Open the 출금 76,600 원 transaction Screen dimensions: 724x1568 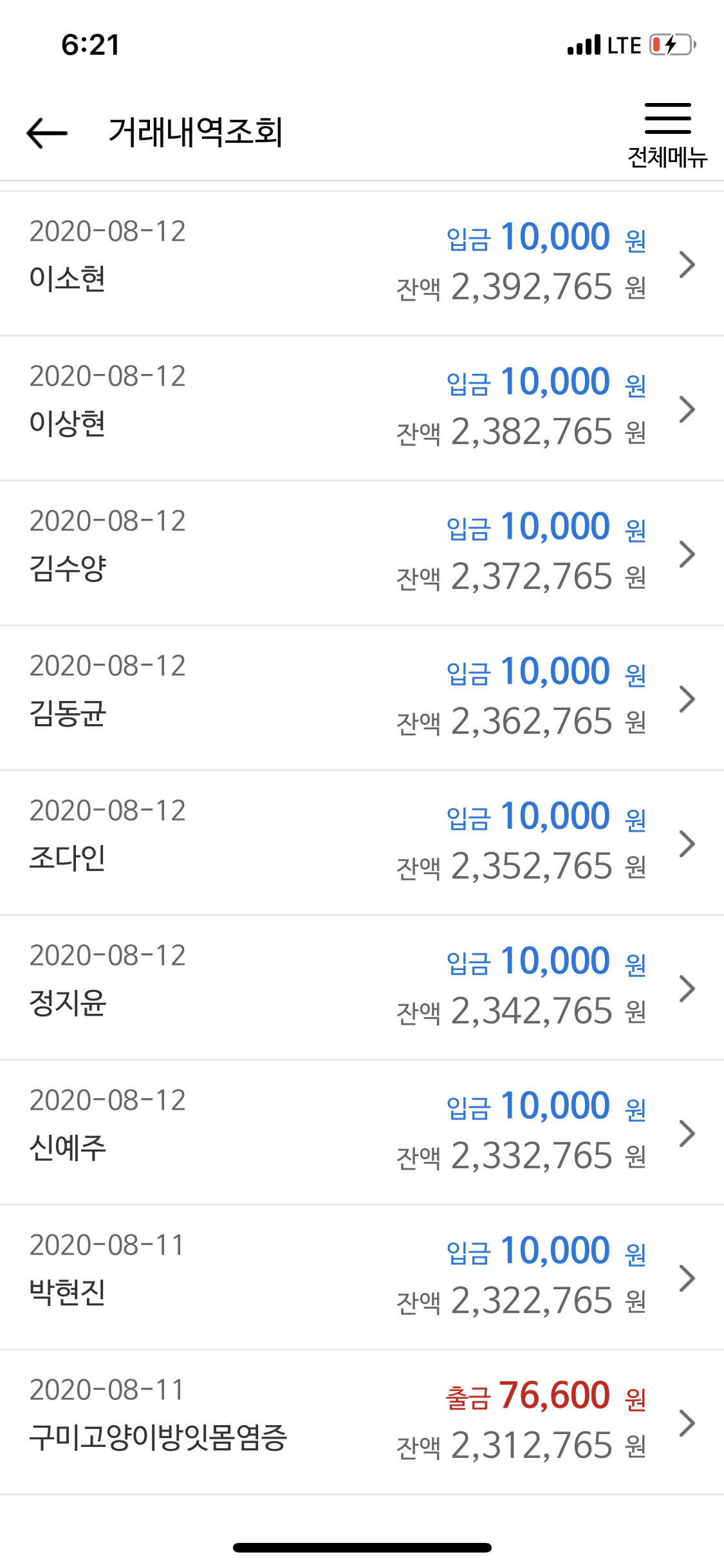pos(362,1423)
